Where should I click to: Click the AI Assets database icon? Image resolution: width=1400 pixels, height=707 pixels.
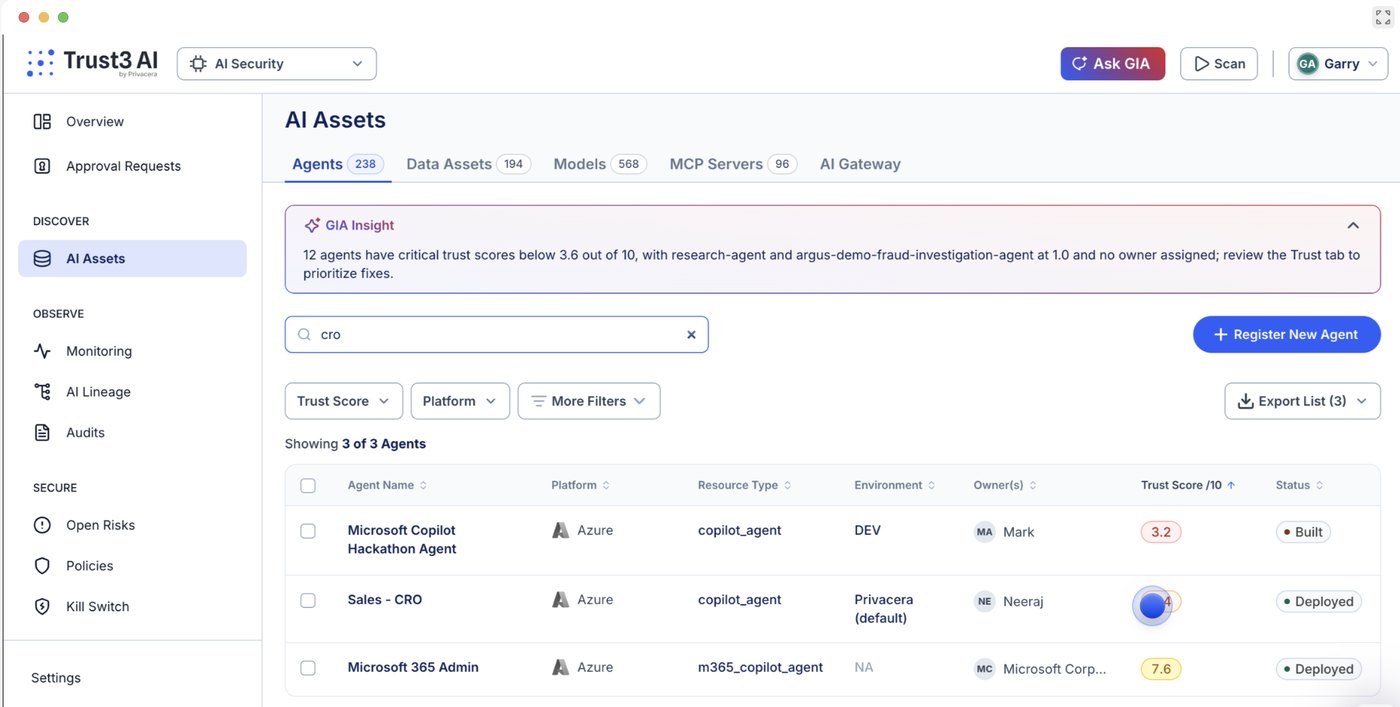[x=42, y=259]
